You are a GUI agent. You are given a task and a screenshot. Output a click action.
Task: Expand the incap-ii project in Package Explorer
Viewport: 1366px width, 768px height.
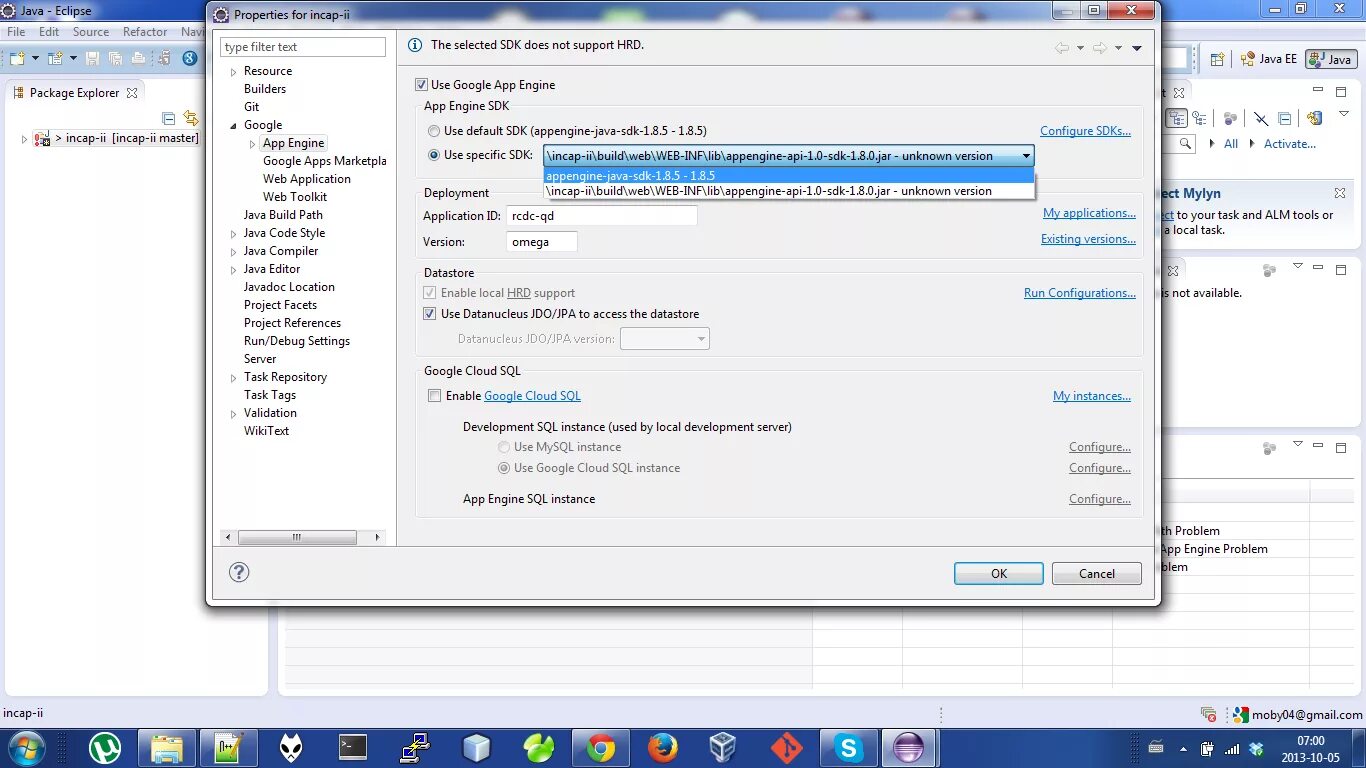click(x=24, y=139)
